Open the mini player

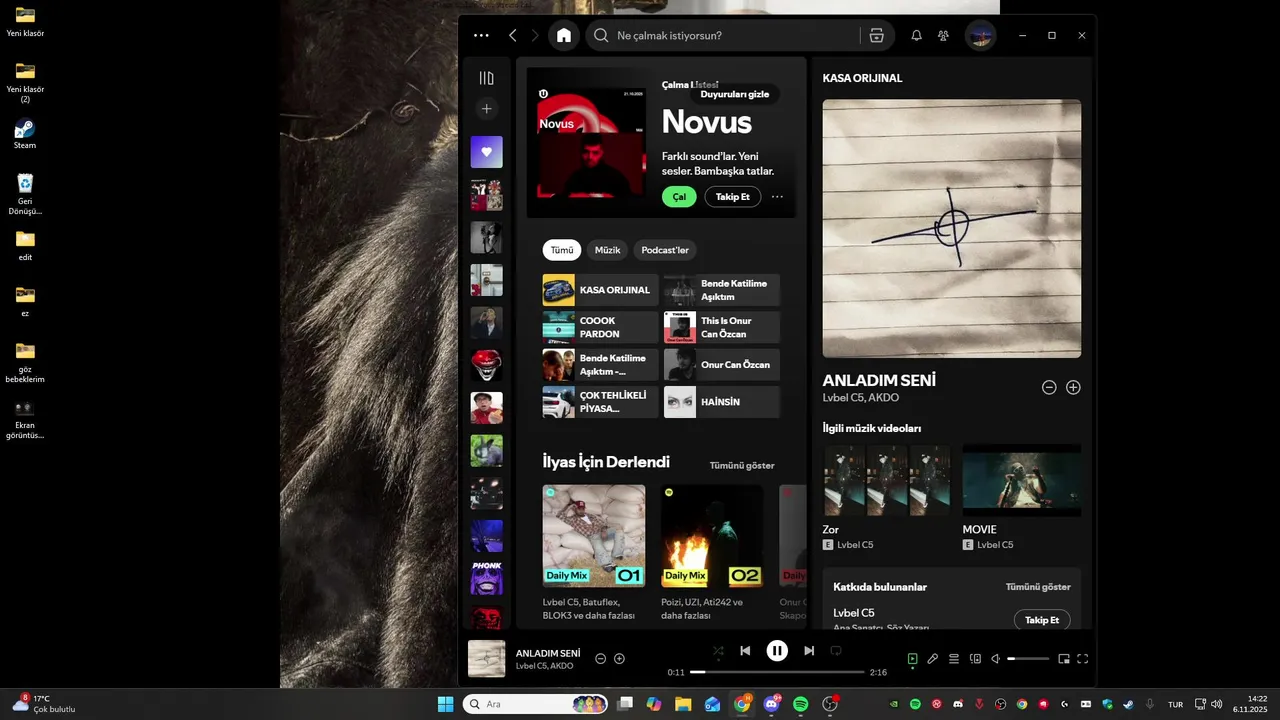[x=1064, y=659]
